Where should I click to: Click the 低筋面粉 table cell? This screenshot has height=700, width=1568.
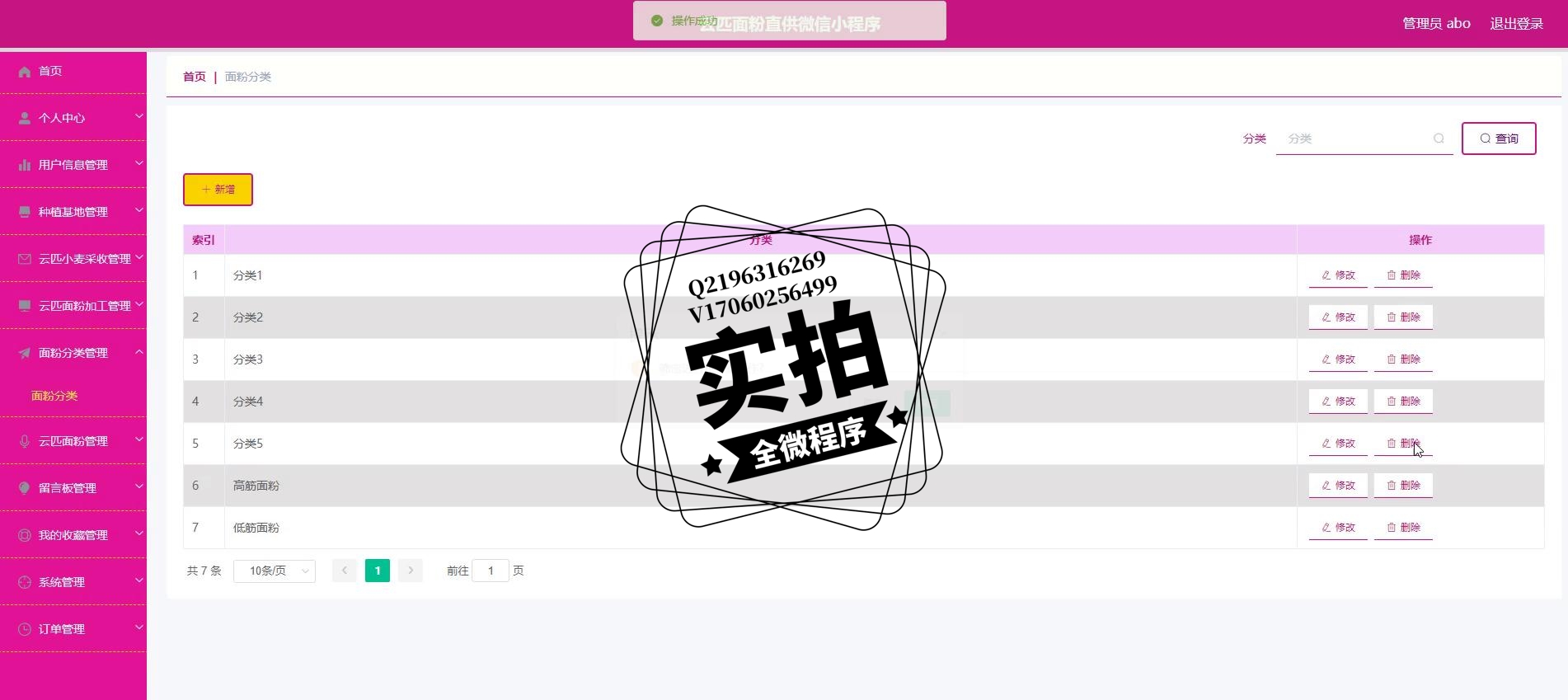click(x=760, y=528)
